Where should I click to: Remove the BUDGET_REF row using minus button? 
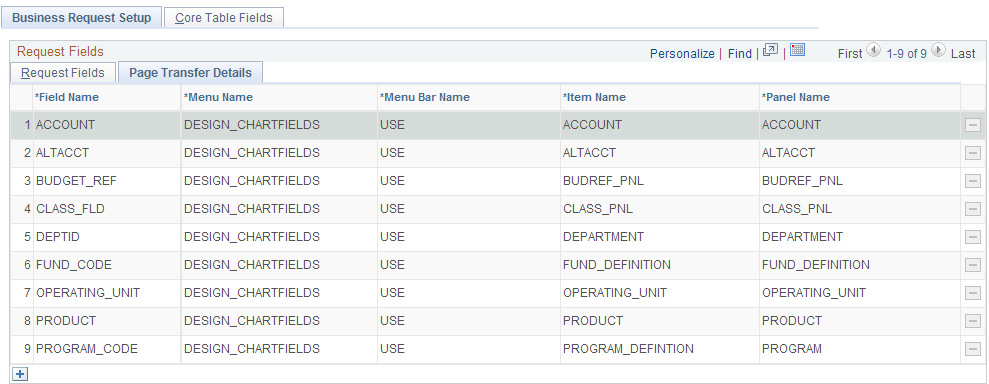973,181
